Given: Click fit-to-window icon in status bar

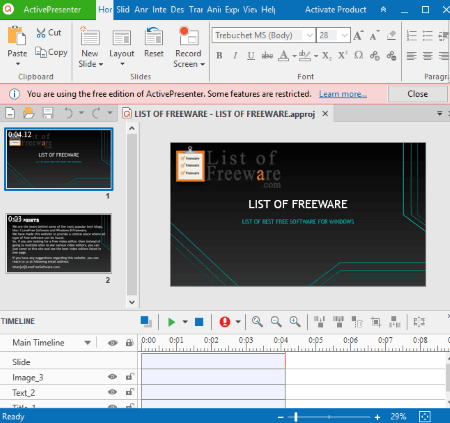Looking at the screenshot, I should (425, 416).
